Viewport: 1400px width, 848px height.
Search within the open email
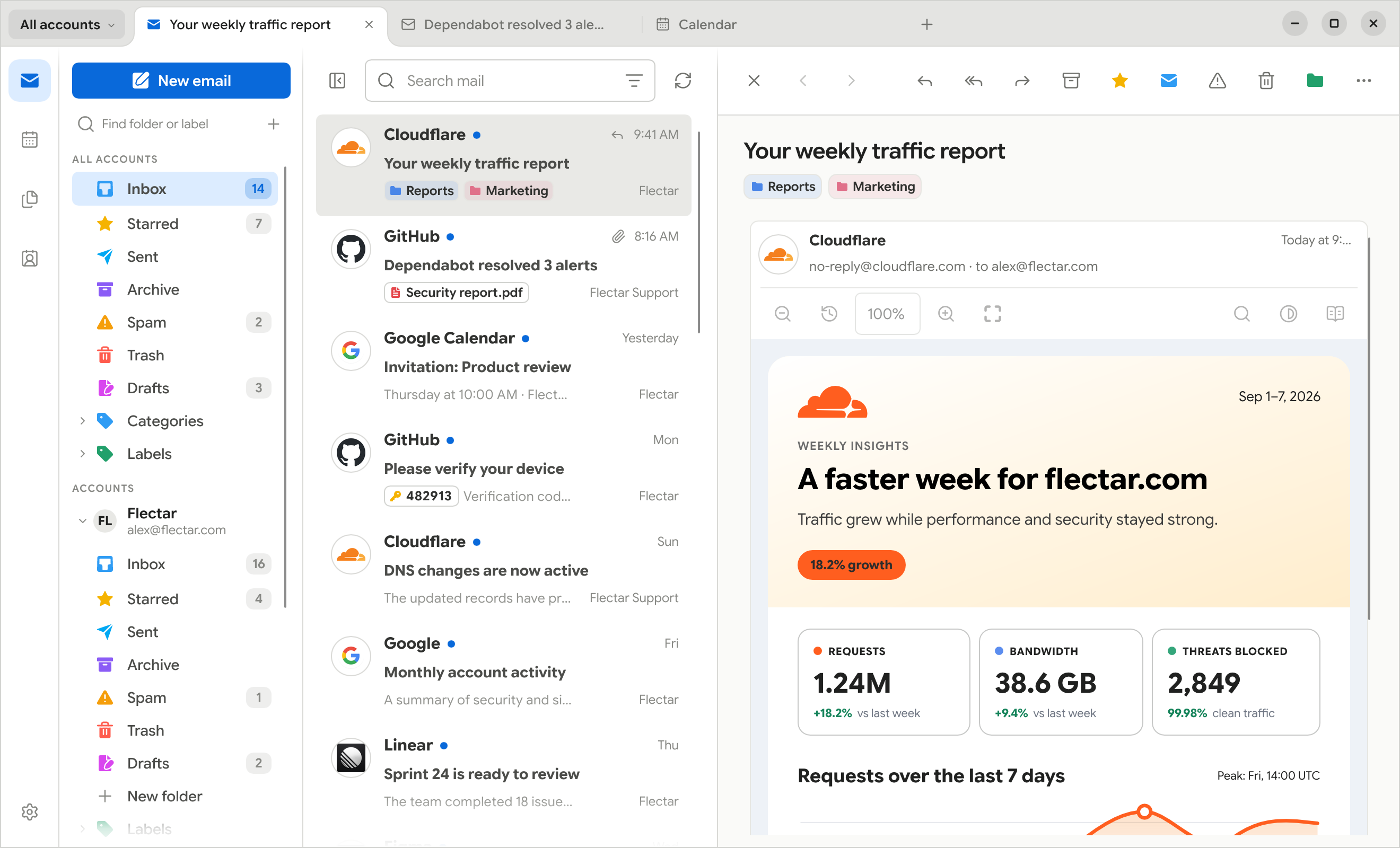[x=1241, y=314]
